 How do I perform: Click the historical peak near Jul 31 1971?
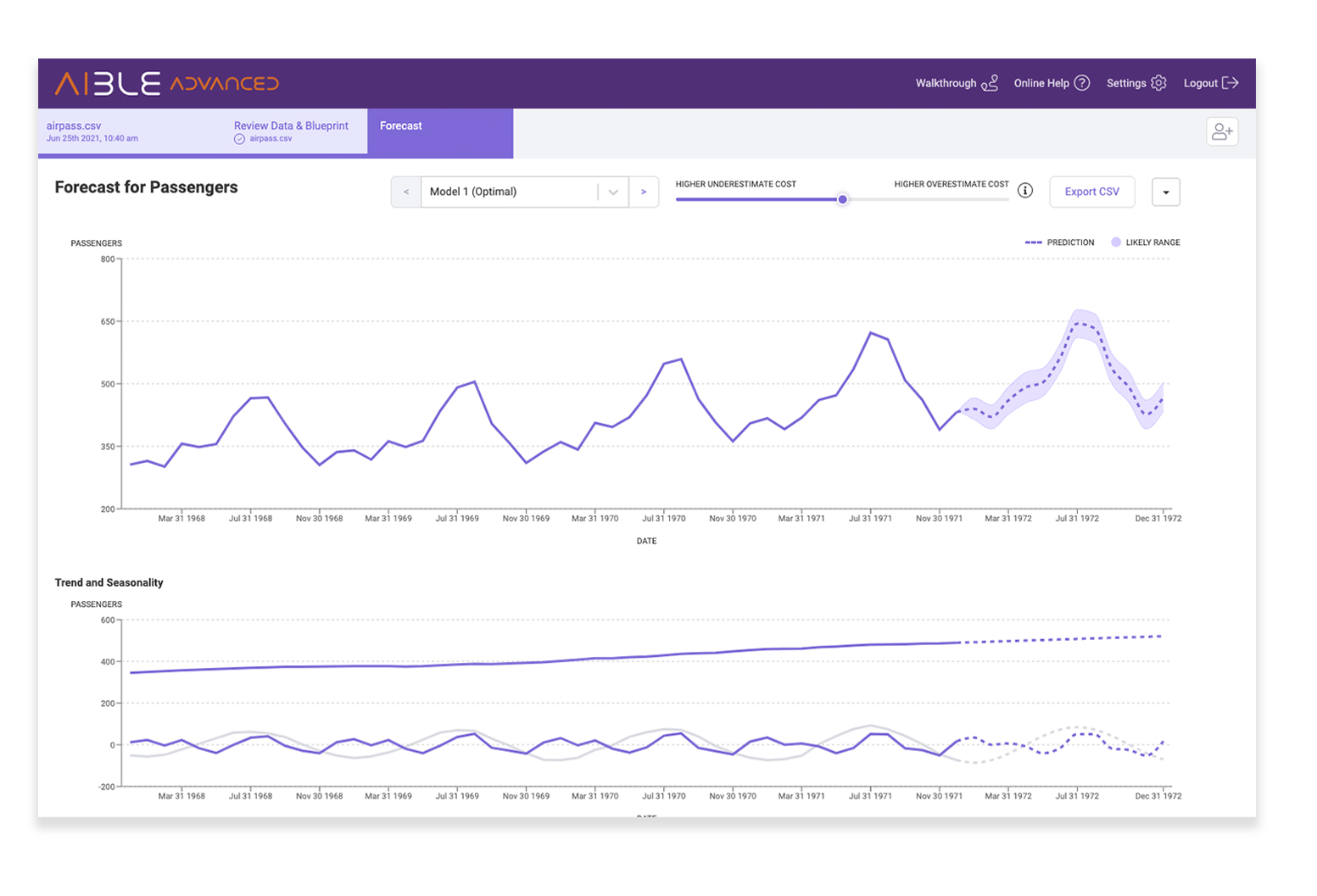(x=871, y=333)
